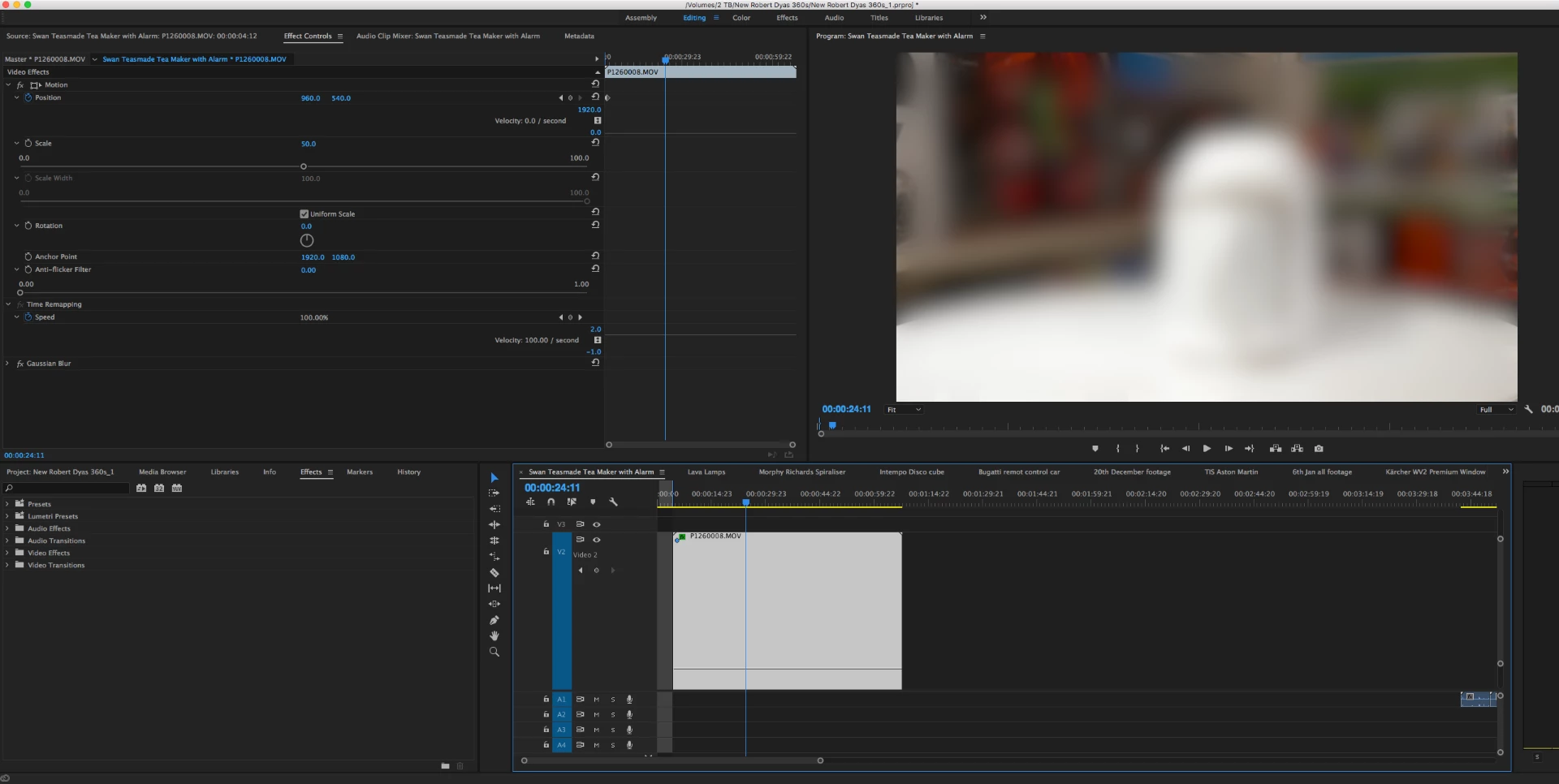1559x784 pixels.
Task: Select the P1260008.MOV clip in timeline
Action: coord(787,610)
